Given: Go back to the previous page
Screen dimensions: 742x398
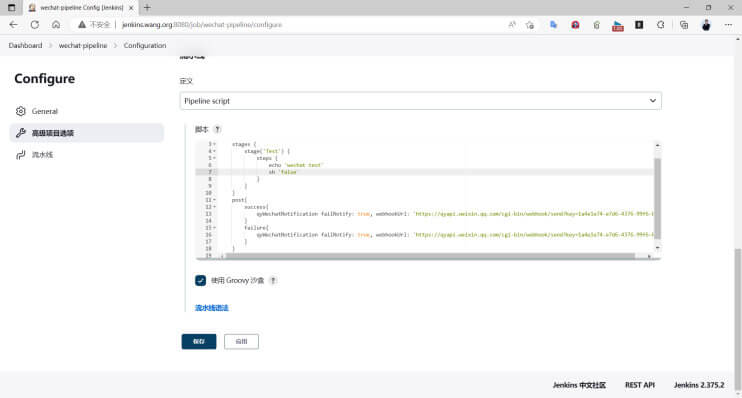Looking at the screenshot, I should [x=13, y=25].
